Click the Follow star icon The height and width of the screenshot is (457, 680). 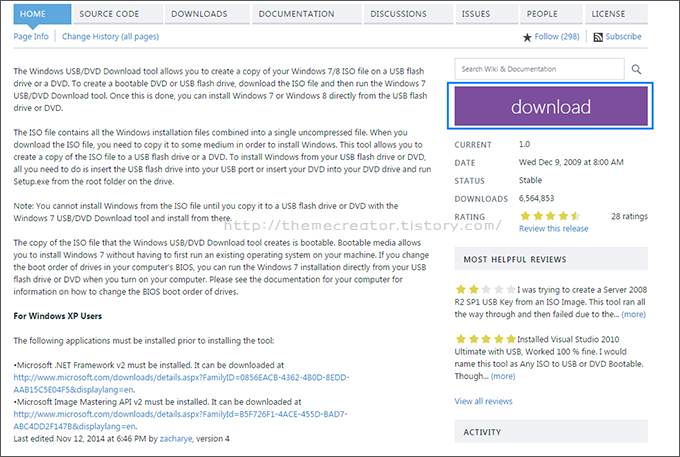527,37
